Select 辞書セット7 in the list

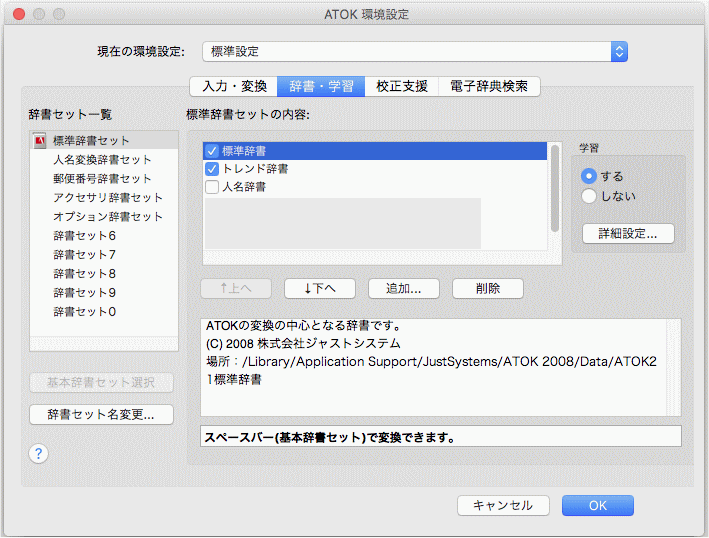[104, 255]
